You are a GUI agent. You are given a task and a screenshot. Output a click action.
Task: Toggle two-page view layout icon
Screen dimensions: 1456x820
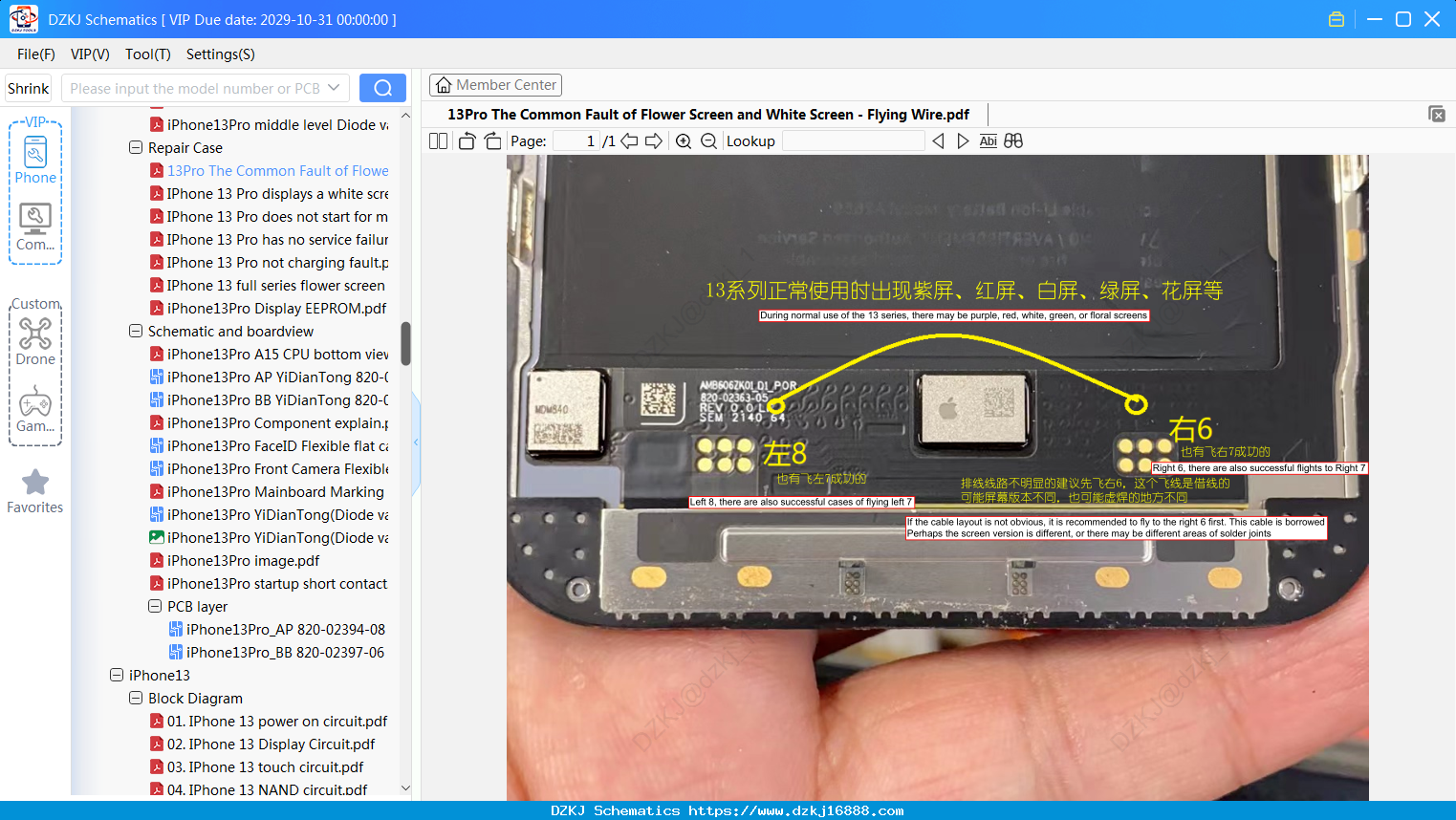click(x=438, y=141)
